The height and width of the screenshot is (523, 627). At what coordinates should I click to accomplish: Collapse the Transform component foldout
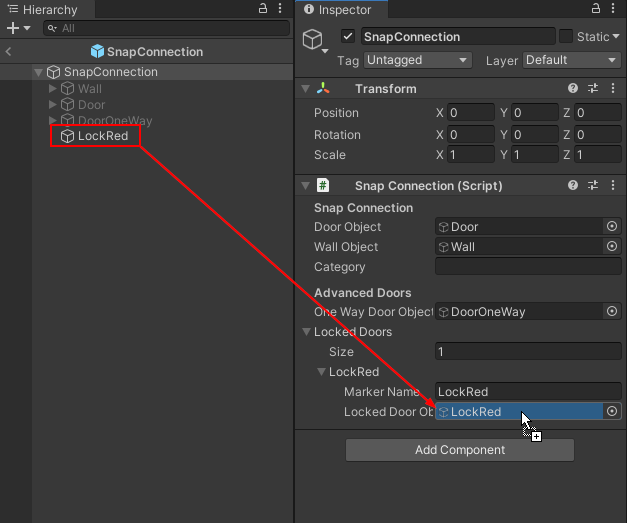point(306,89)
